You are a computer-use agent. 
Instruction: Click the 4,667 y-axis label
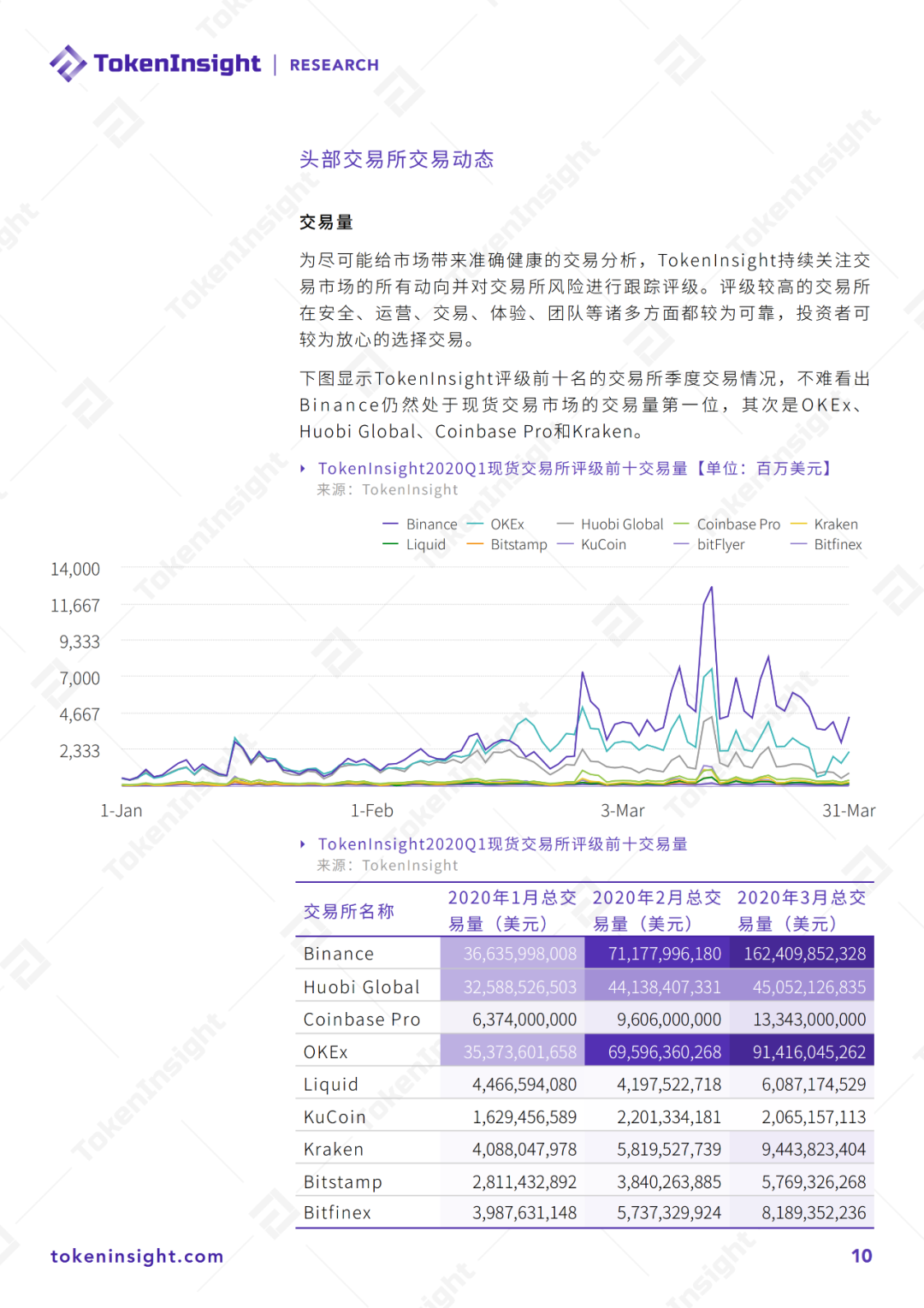[80, 714]
